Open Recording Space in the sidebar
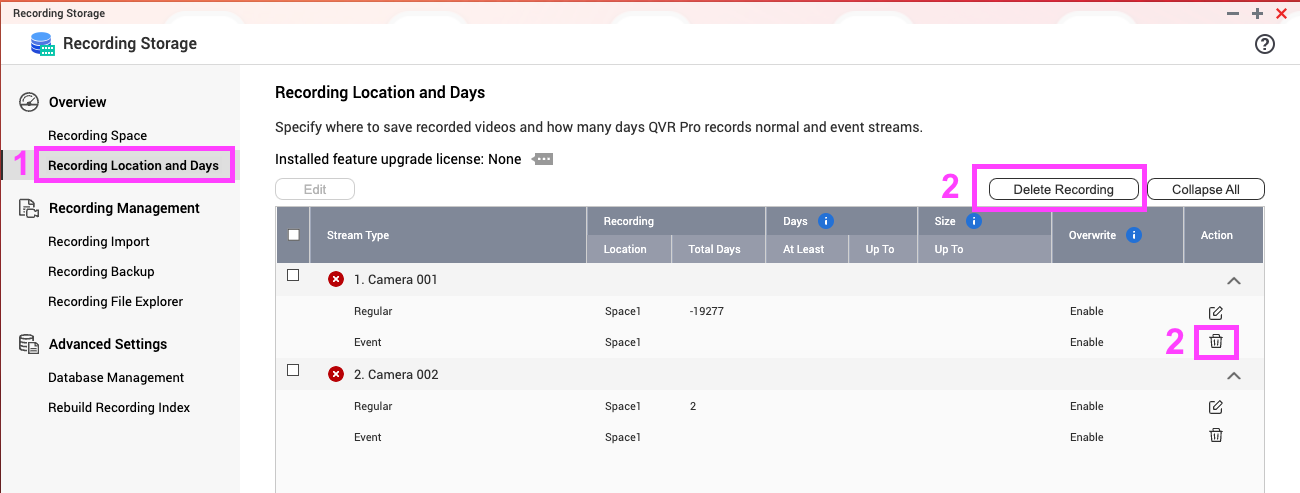Screen dimensions: 1300x493 [97, 136]
